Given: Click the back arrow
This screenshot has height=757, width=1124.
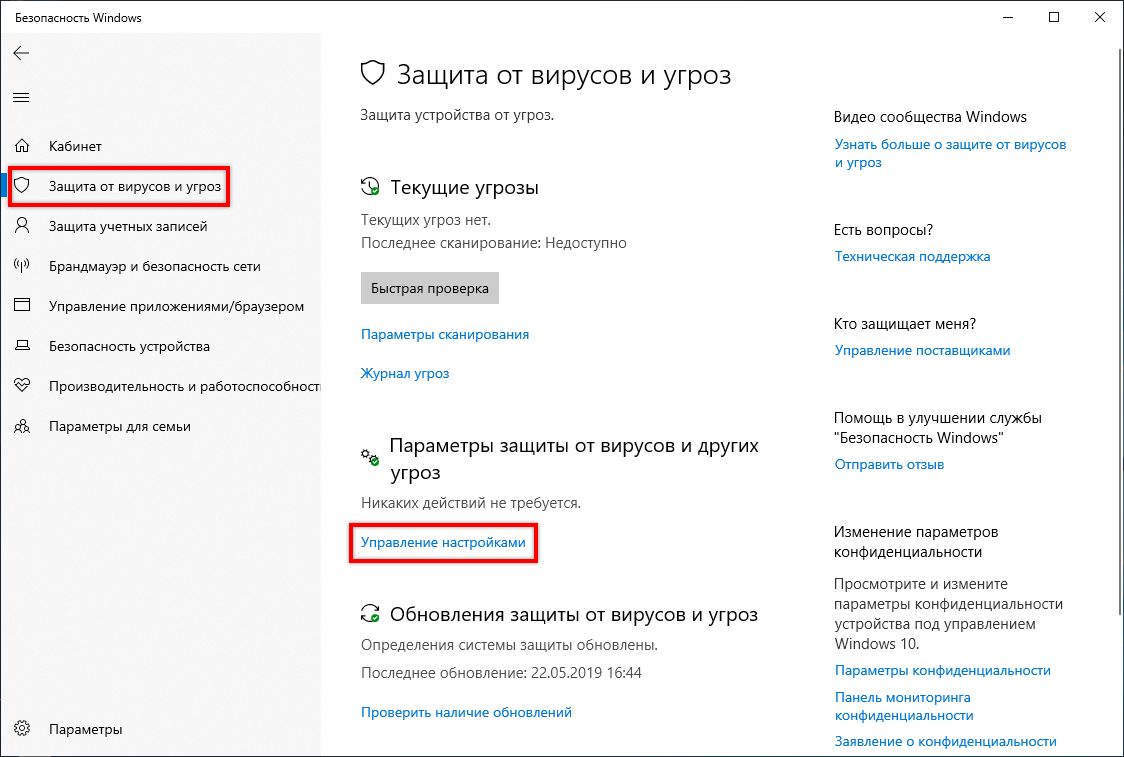Looking at the screenshot, I should (20, 54).
